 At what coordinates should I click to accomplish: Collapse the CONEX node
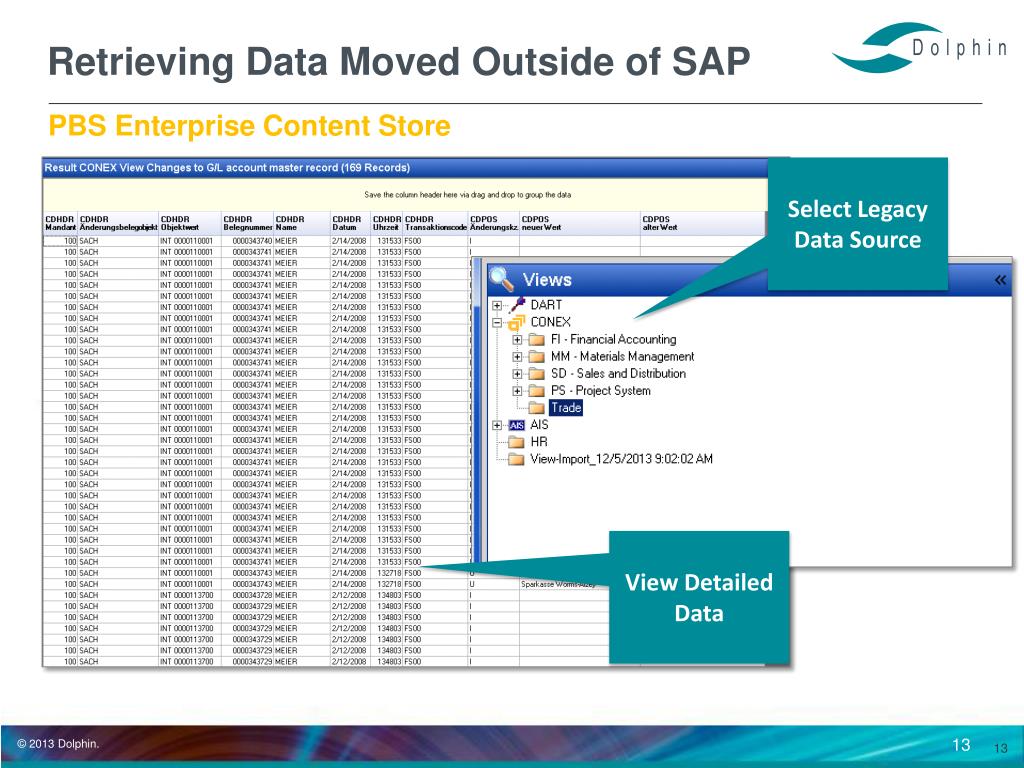[497, 323]
